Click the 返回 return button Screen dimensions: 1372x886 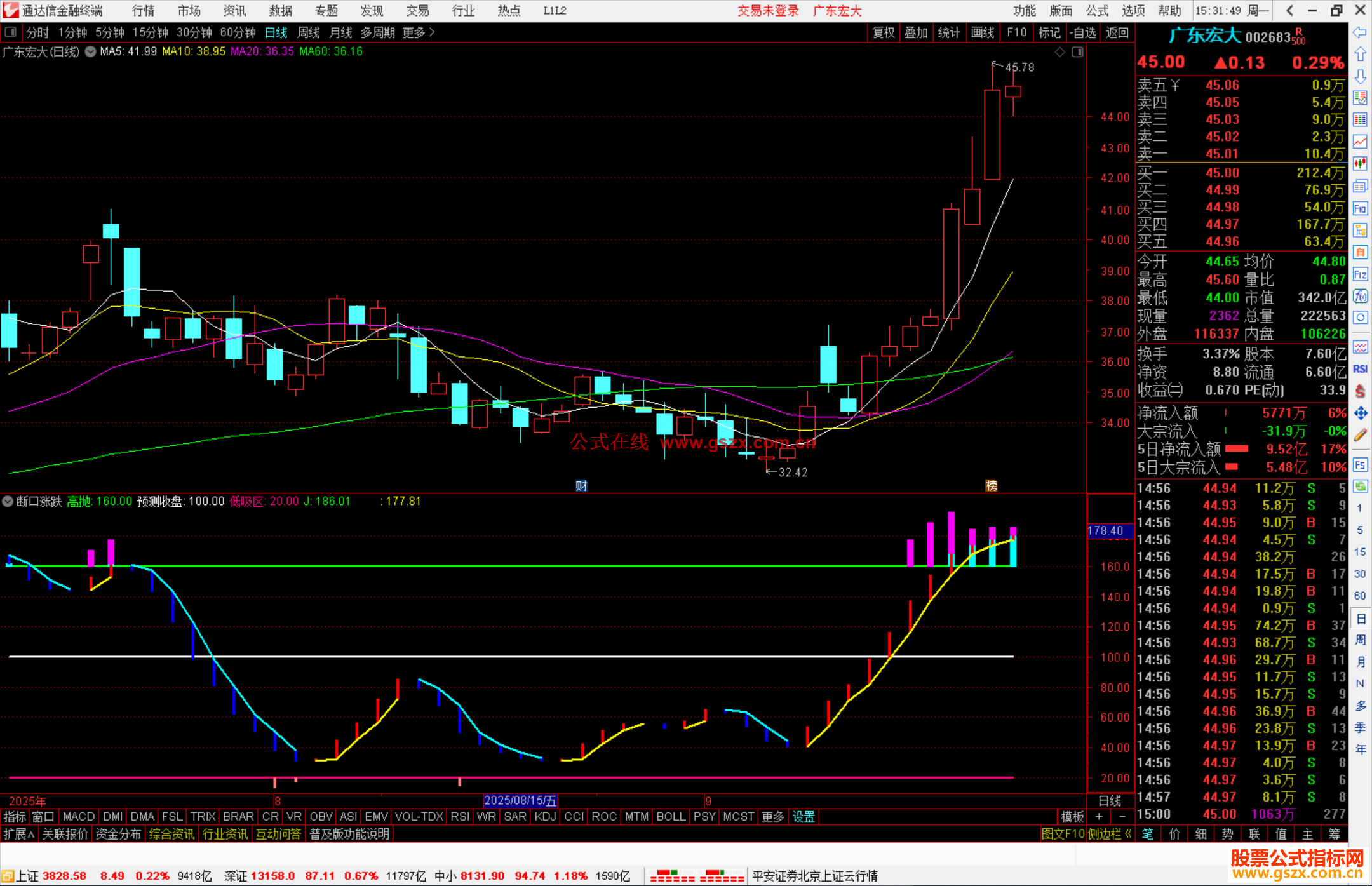pyautogui.click(x=1117, y=32)
